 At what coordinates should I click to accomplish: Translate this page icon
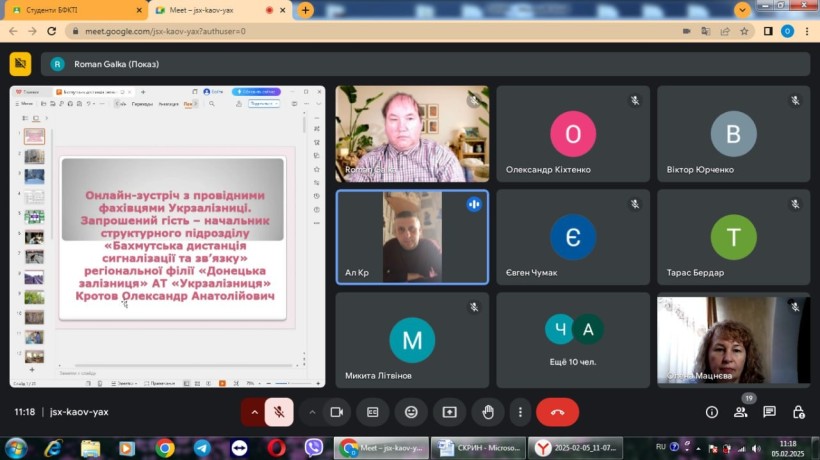point(705,31)
